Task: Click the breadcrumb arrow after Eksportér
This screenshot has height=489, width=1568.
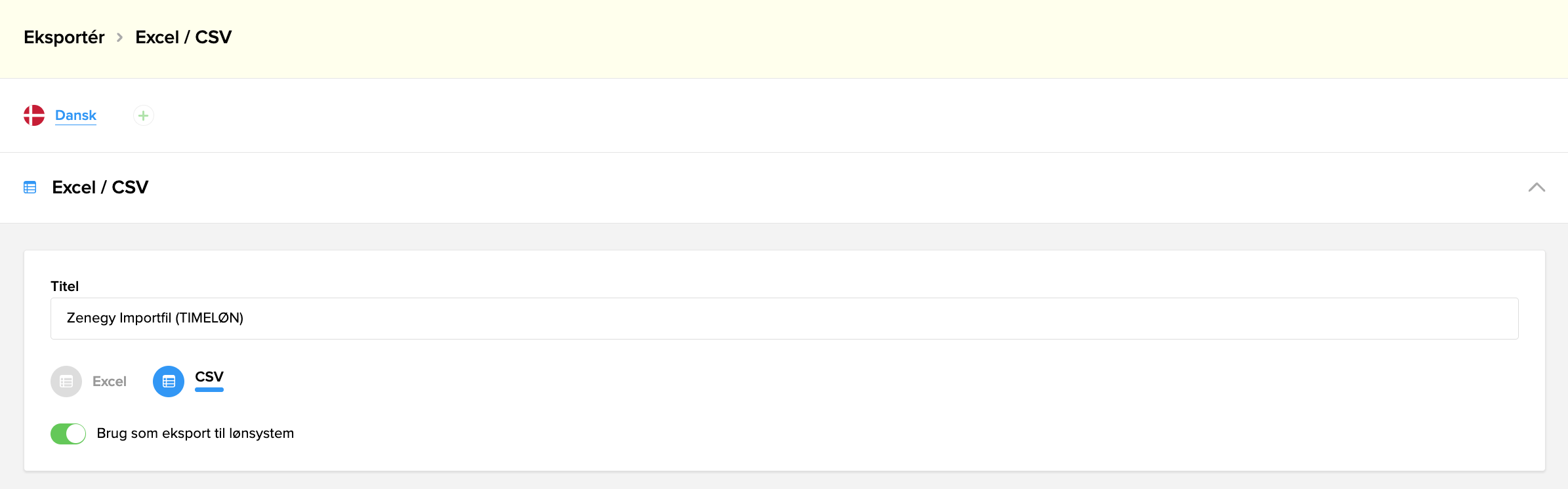Action: pyautogui.click(x=119, y=38)
